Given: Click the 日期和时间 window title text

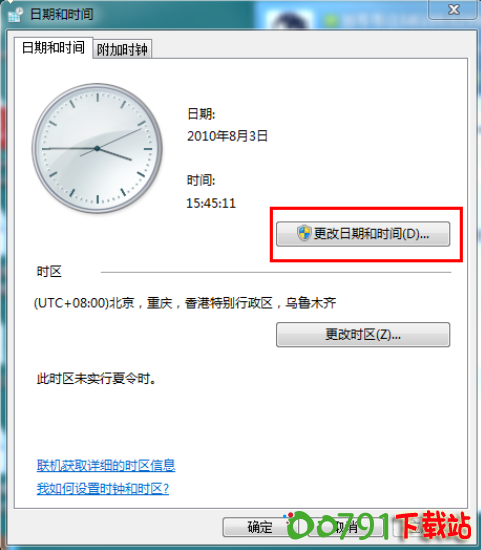Looking at the screenshot, I should pos(62,14).
